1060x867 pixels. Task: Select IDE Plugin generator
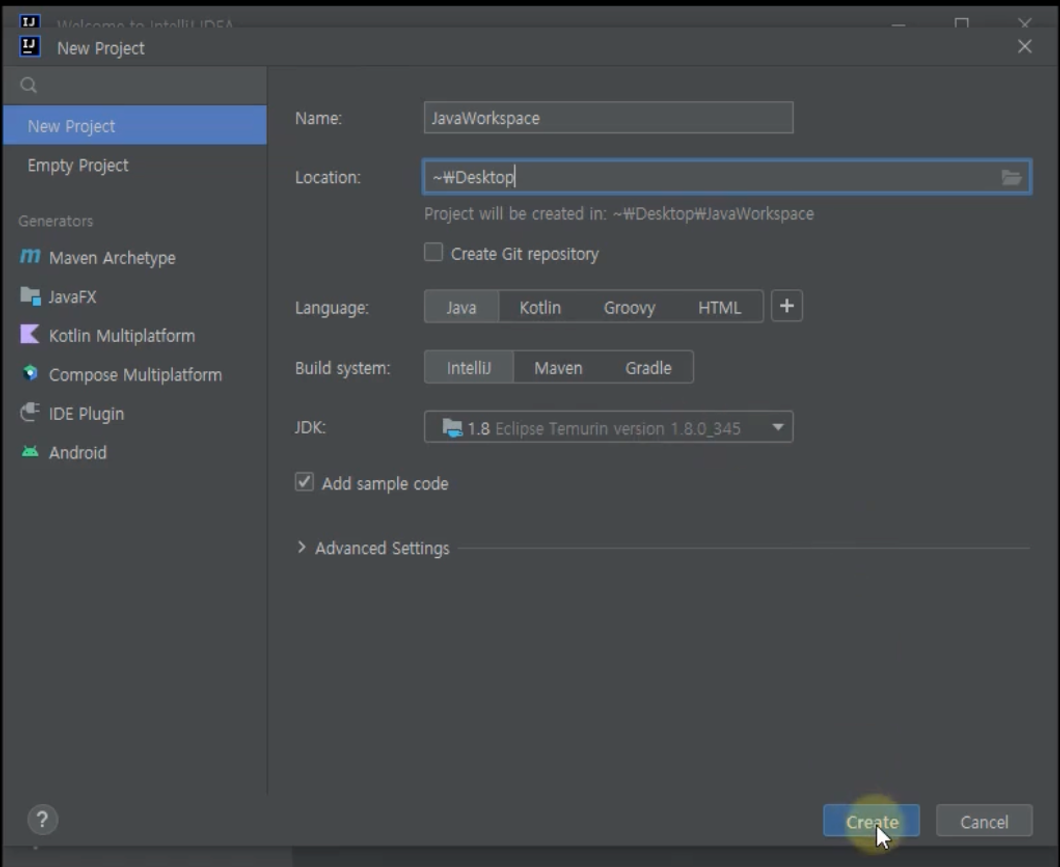[86, 414]
